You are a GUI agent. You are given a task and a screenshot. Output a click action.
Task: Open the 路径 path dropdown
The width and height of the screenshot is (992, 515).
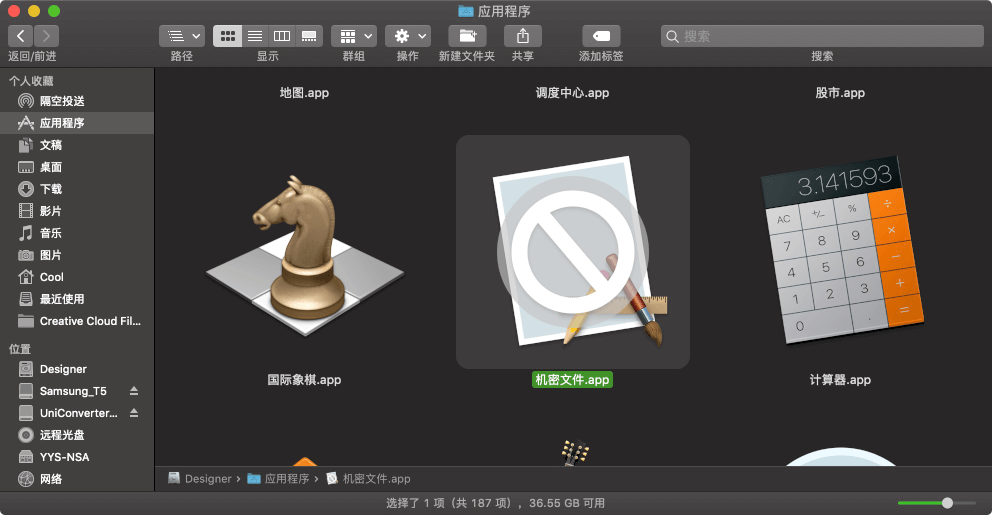(x=182, y=36)
